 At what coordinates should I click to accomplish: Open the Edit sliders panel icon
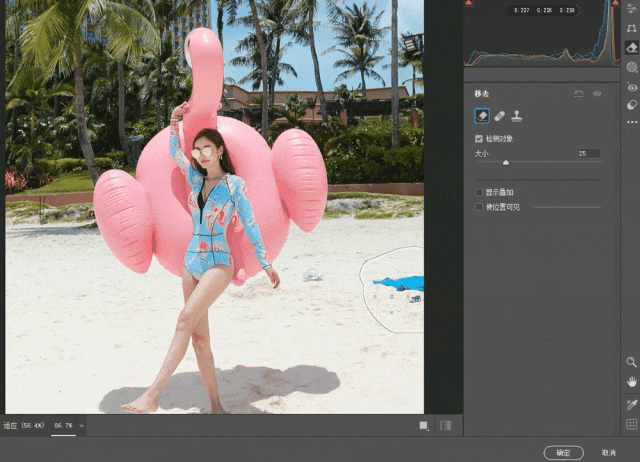(x=632, y=10)
